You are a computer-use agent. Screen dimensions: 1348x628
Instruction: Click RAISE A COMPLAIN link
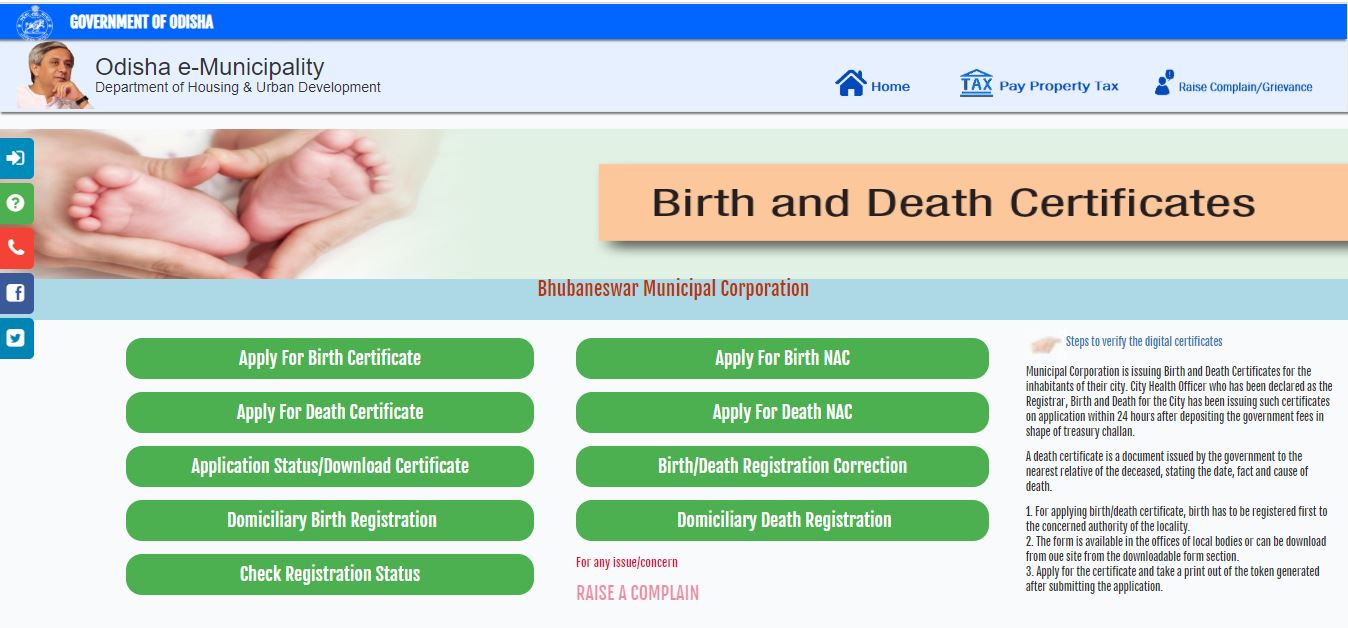pyautogui.click(x=637, y=593)
